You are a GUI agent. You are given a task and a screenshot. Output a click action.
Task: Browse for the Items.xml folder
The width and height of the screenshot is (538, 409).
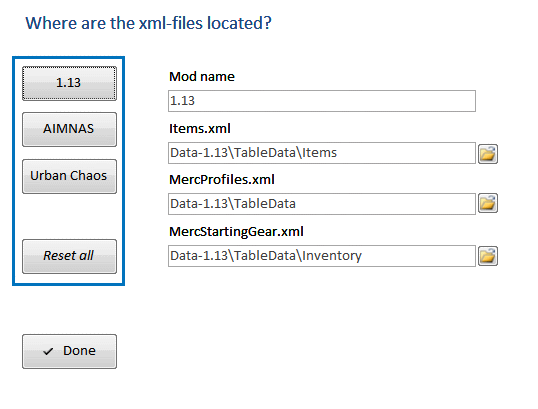[488, 153]
